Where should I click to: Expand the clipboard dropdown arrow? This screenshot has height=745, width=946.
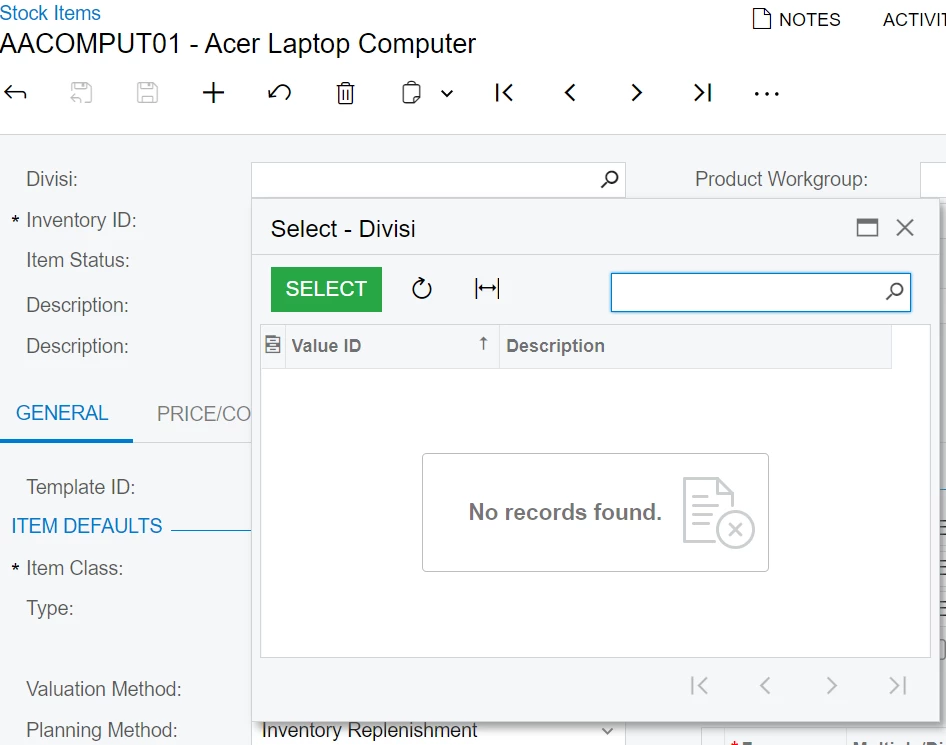pos(447,94)
